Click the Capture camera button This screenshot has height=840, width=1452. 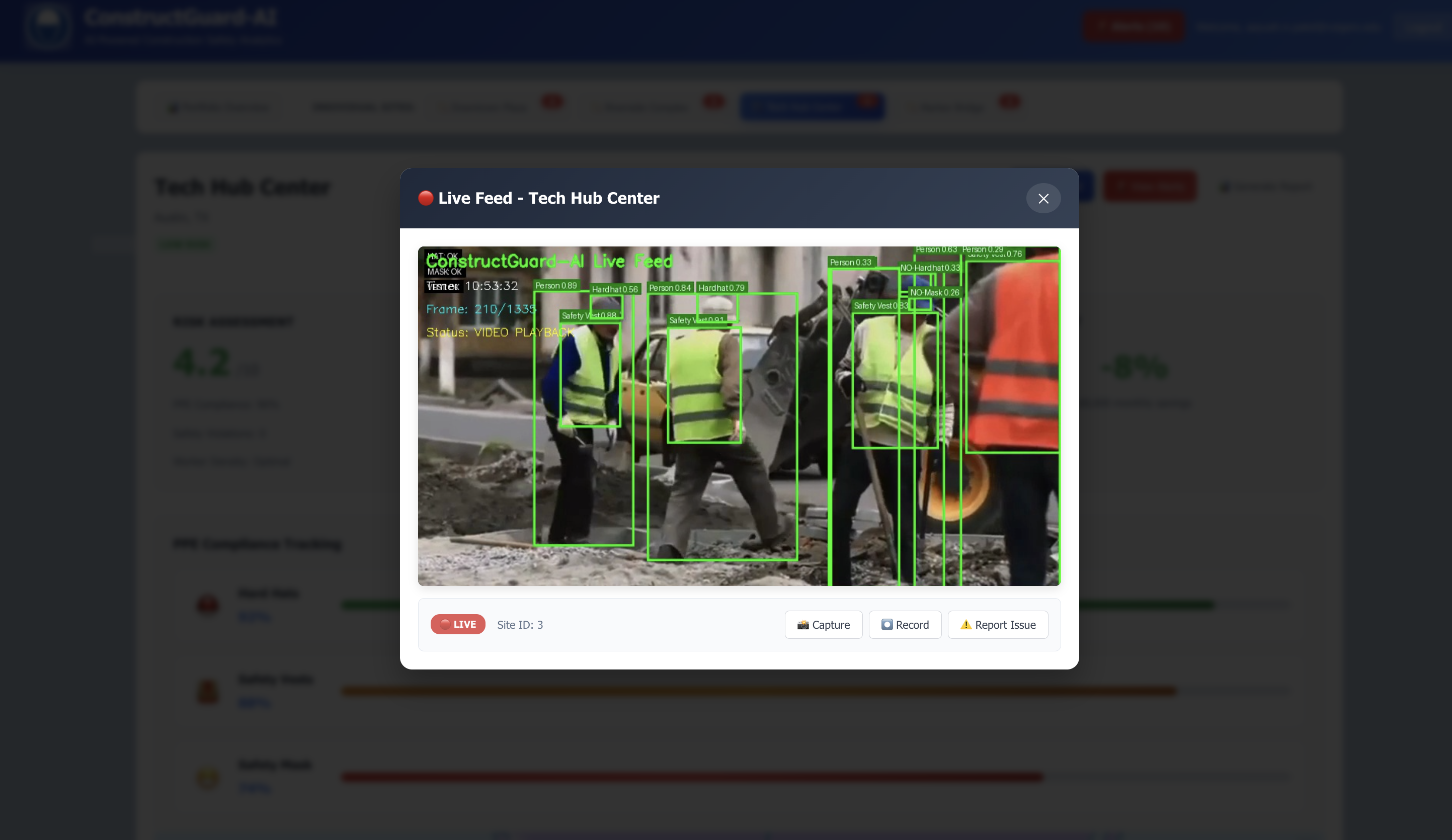[824, 625]
